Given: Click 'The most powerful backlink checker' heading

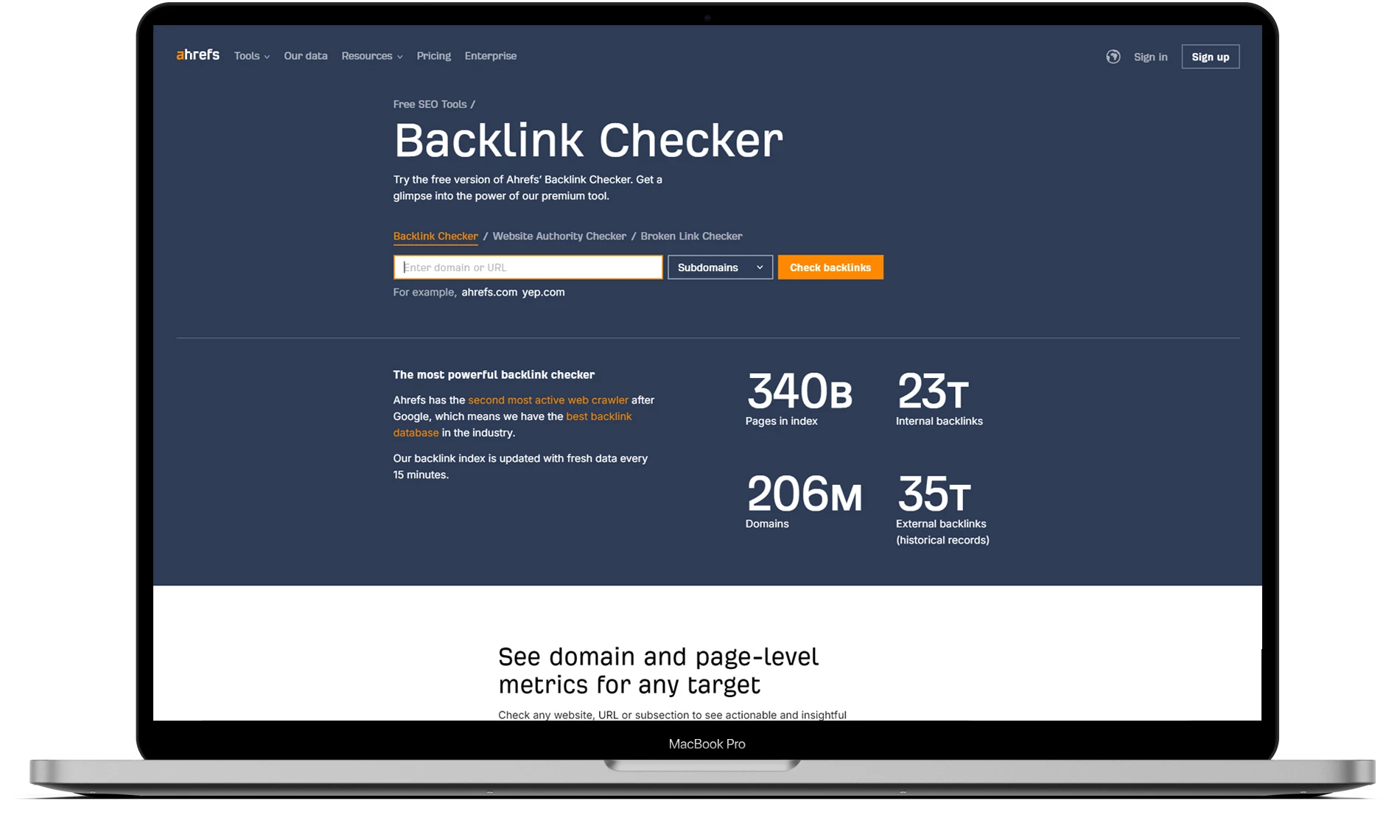Looking at the screenshot, I should [x=494, y=375].
